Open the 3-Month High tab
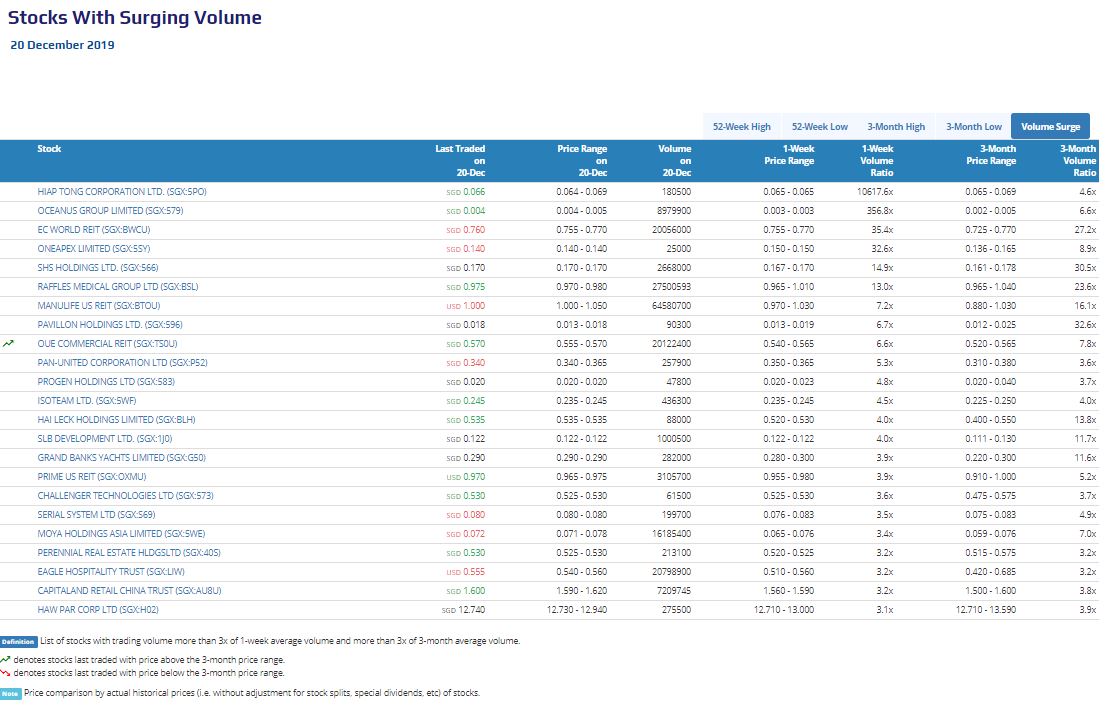 tap(896, 127)
